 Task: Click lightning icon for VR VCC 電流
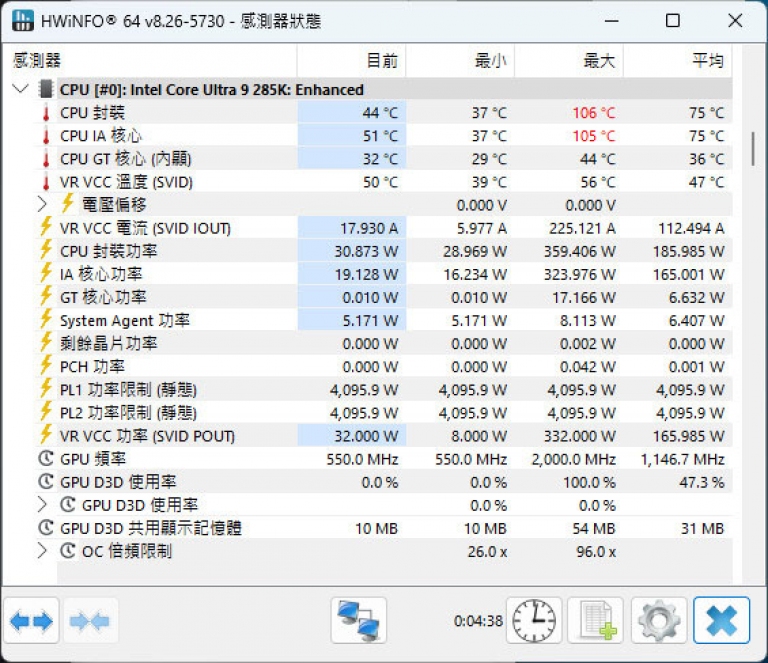click(x=46, y=226)
